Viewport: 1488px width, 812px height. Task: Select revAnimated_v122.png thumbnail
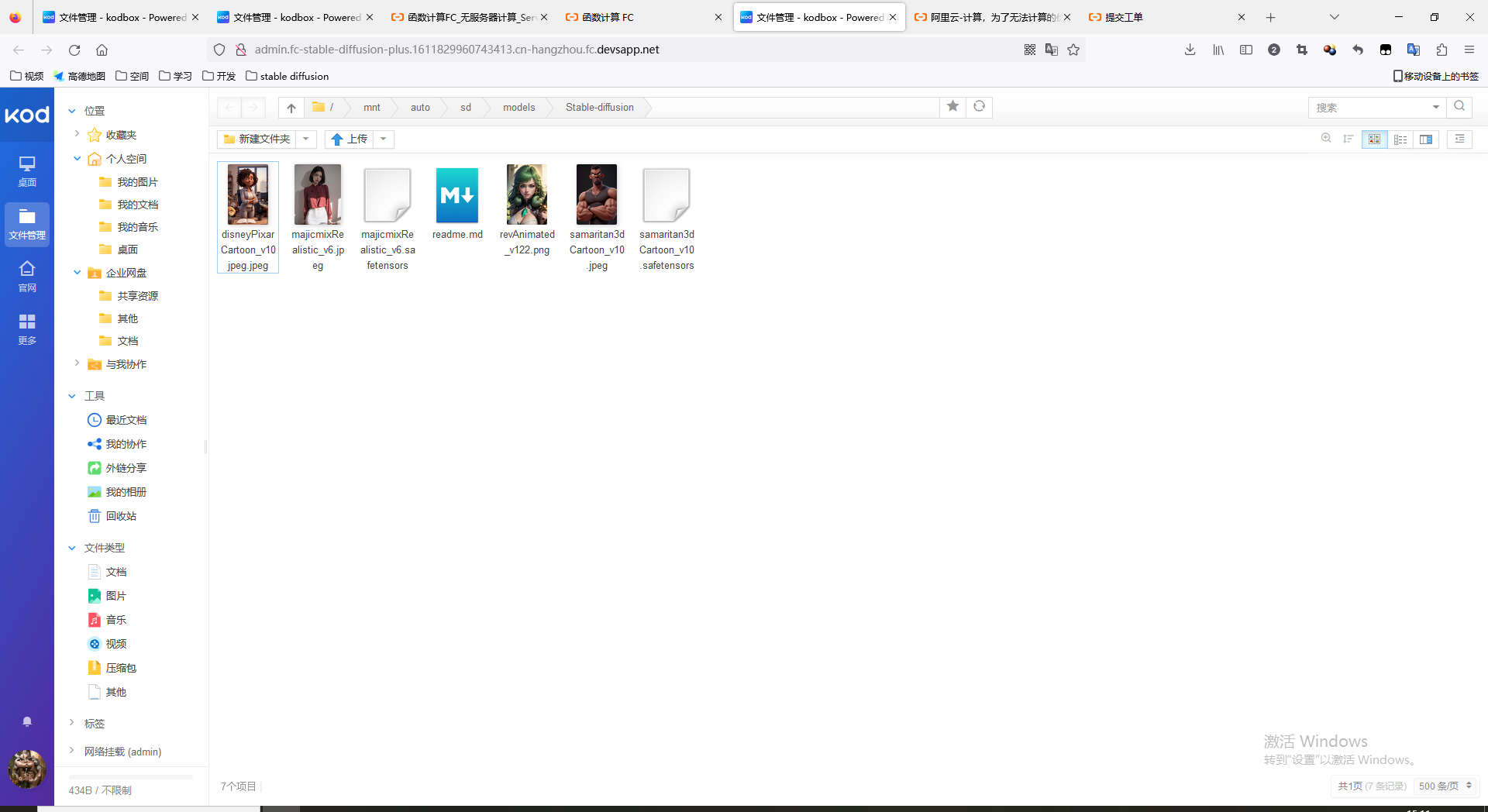pos(527,194)
